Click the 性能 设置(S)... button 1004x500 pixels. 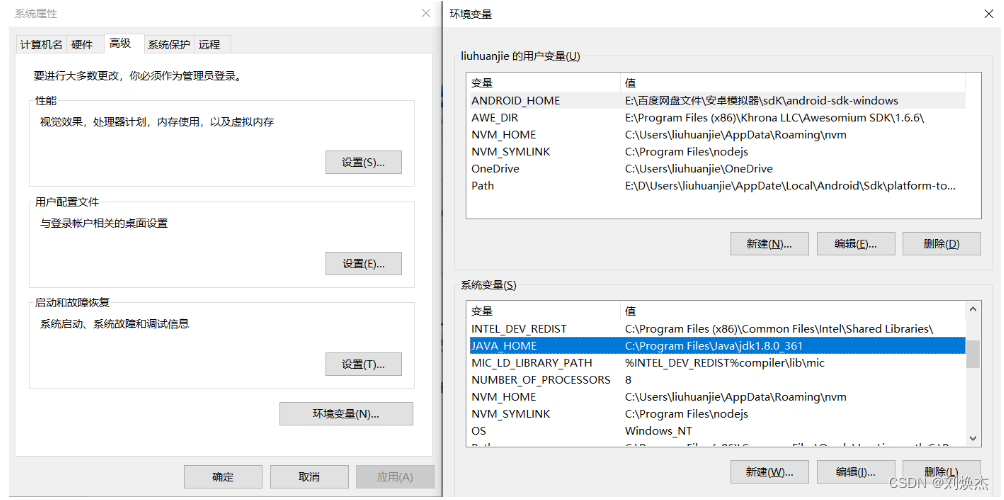363,163
